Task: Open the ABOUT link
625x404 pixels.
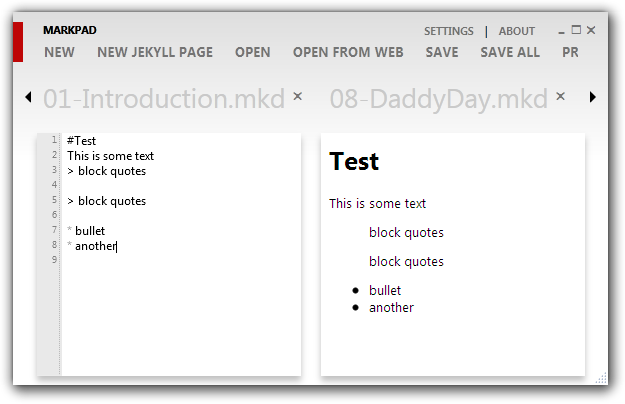Action: point(517,31)
